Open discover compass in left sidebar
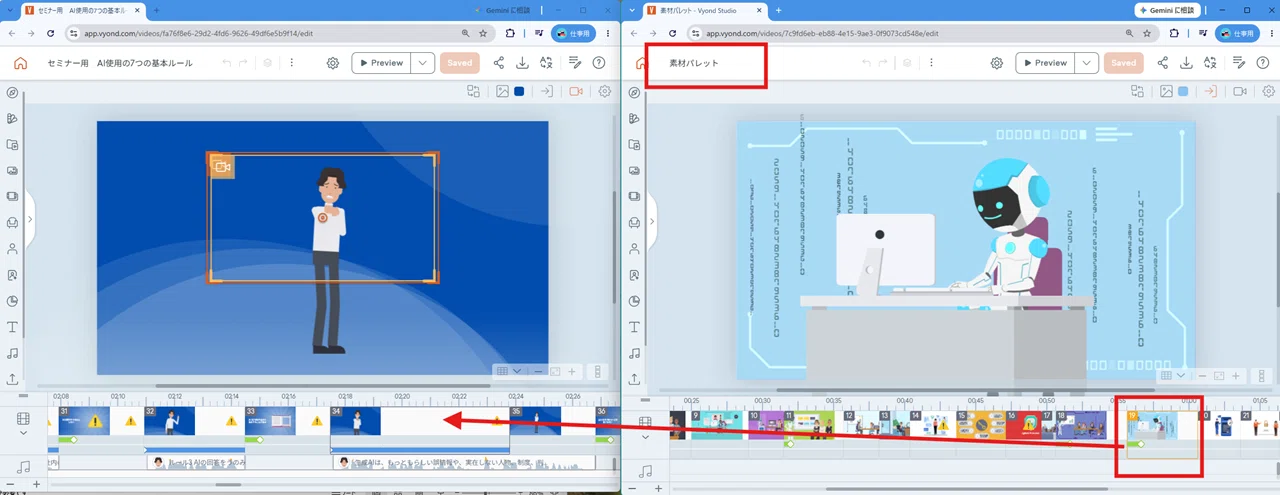 point(13,92)
